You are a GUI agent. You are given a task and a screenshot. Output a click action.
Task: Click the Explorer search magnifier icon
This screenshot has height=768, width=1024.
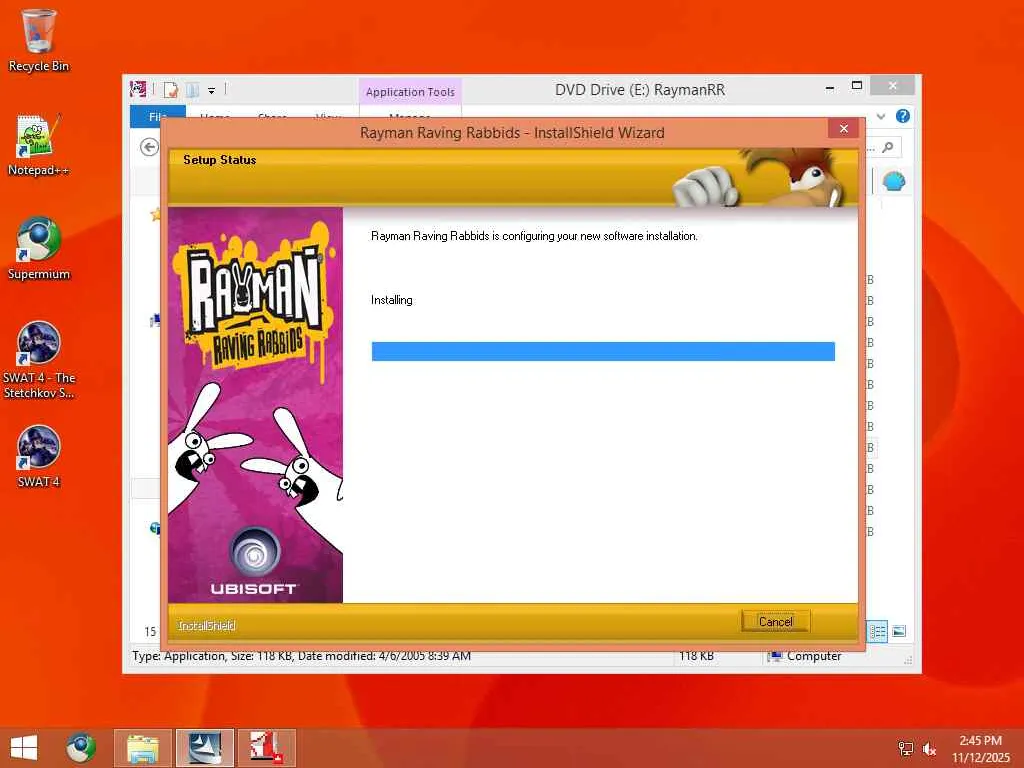pyautogui.click(x=888, y=148)
